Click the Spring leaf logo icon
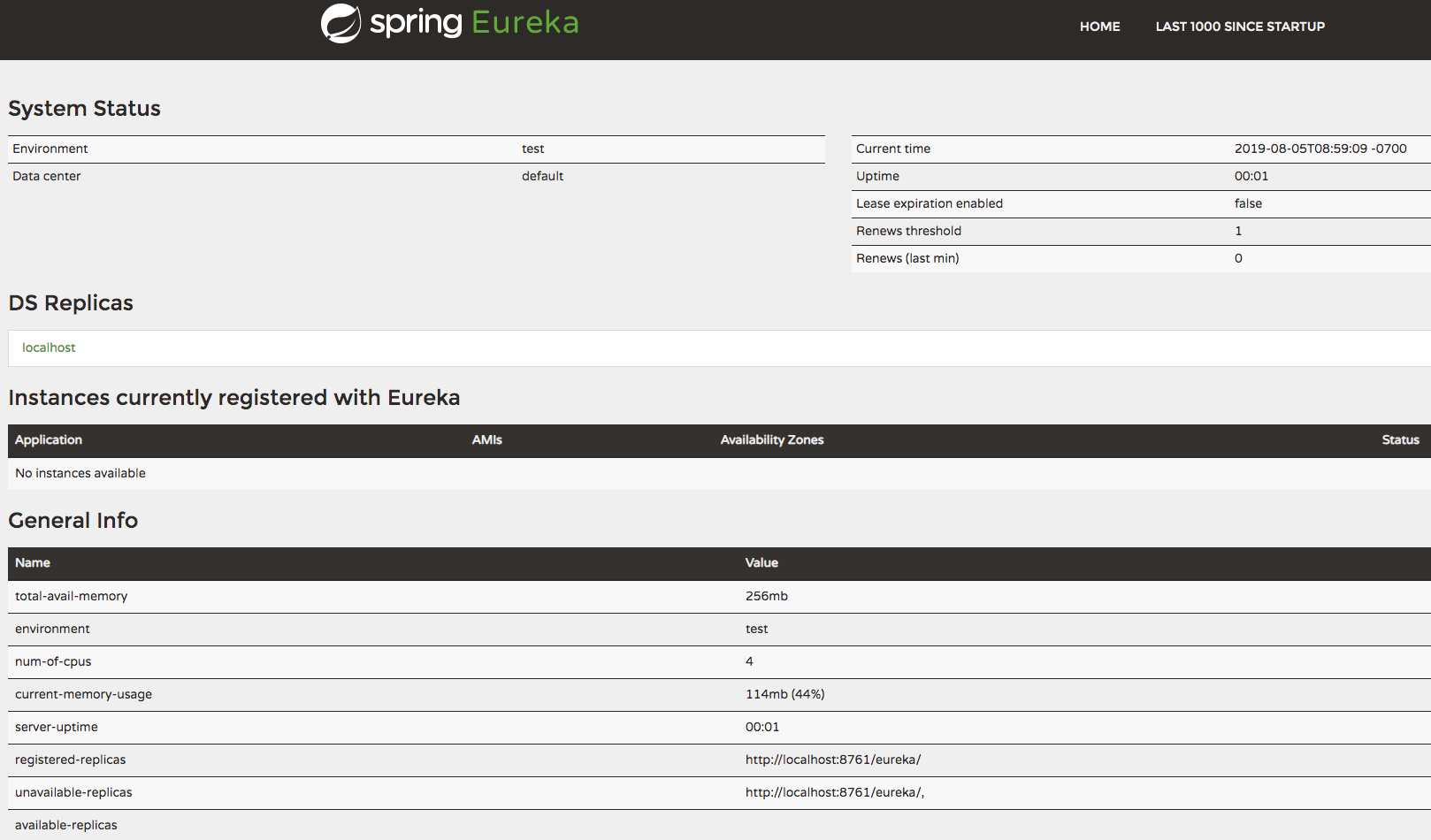 click(341, 24)
